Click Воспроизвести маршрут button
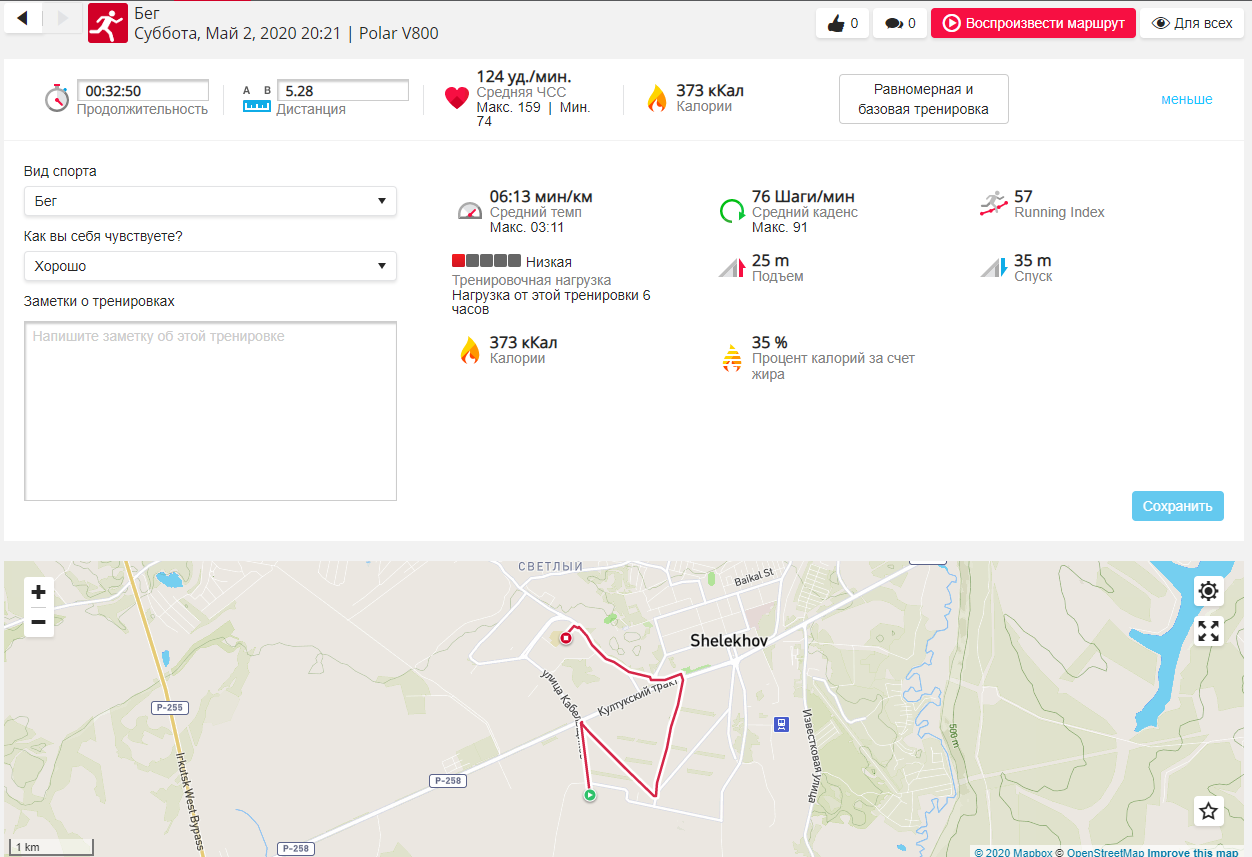Viewport: 1252px width, 857px height. coord(1033,23)
